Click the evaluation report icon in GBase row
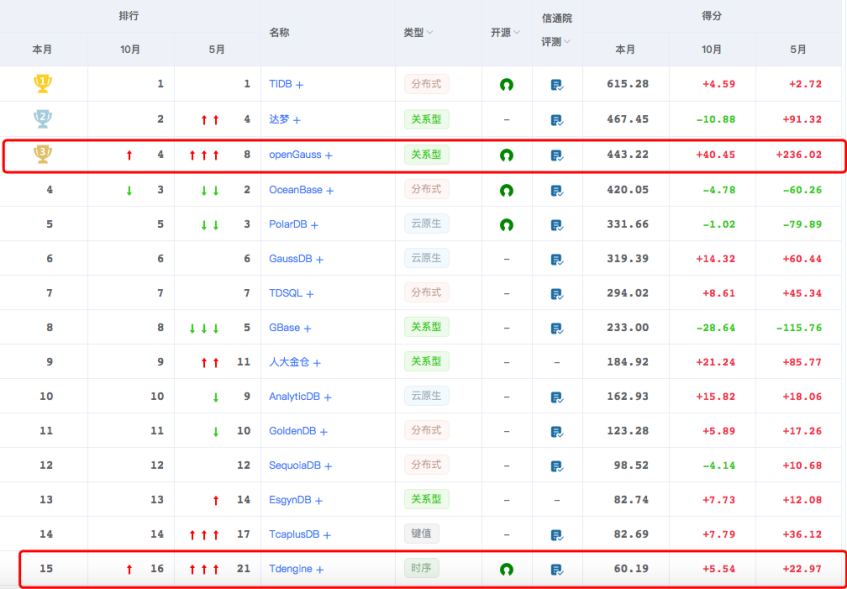This screenshot has width=847, height=589. [557, 329]
